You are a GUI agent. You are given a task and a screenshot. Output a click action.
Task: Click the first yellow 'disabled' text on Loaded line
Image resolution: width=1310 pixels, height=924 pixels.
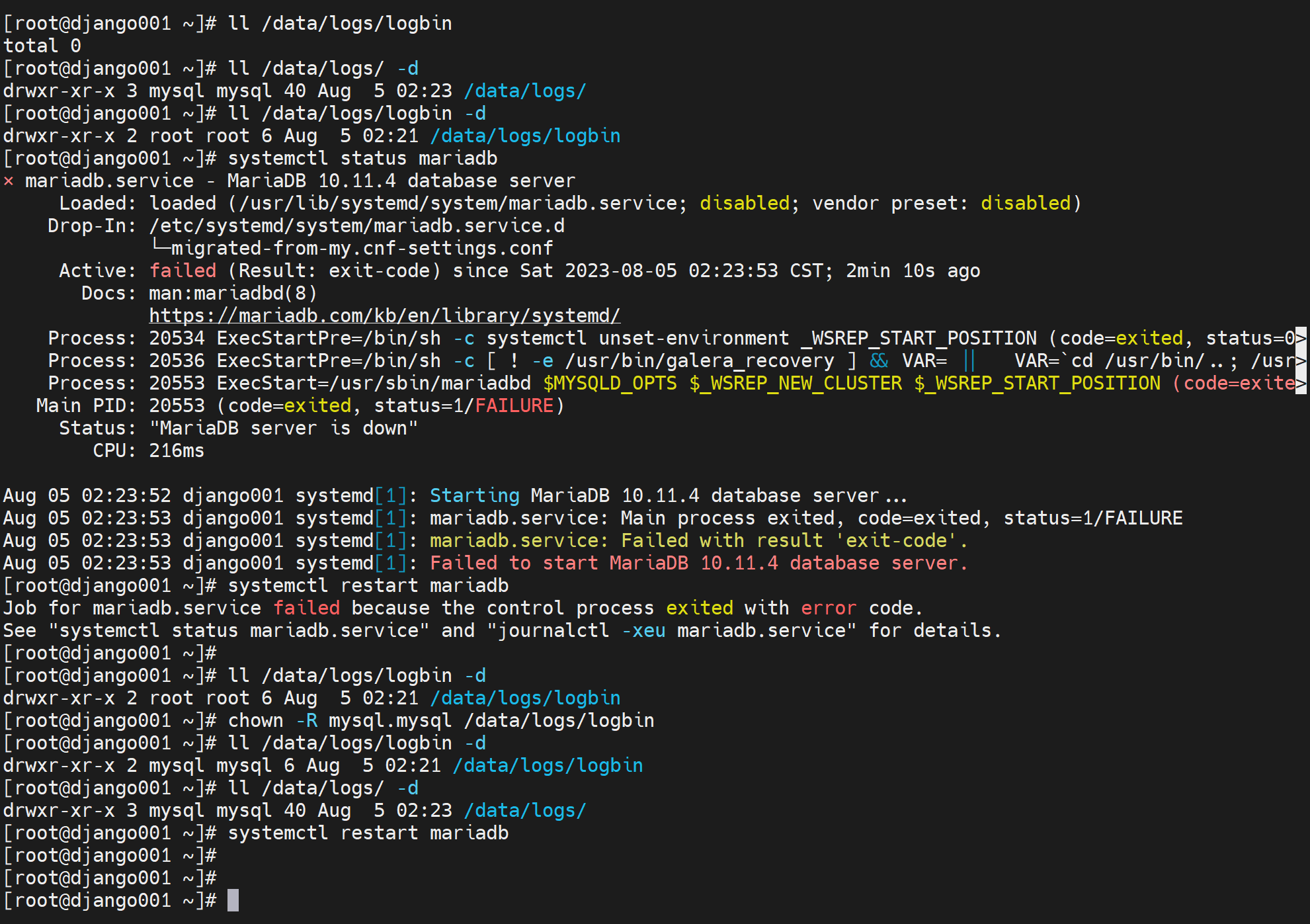coord(745,203)
